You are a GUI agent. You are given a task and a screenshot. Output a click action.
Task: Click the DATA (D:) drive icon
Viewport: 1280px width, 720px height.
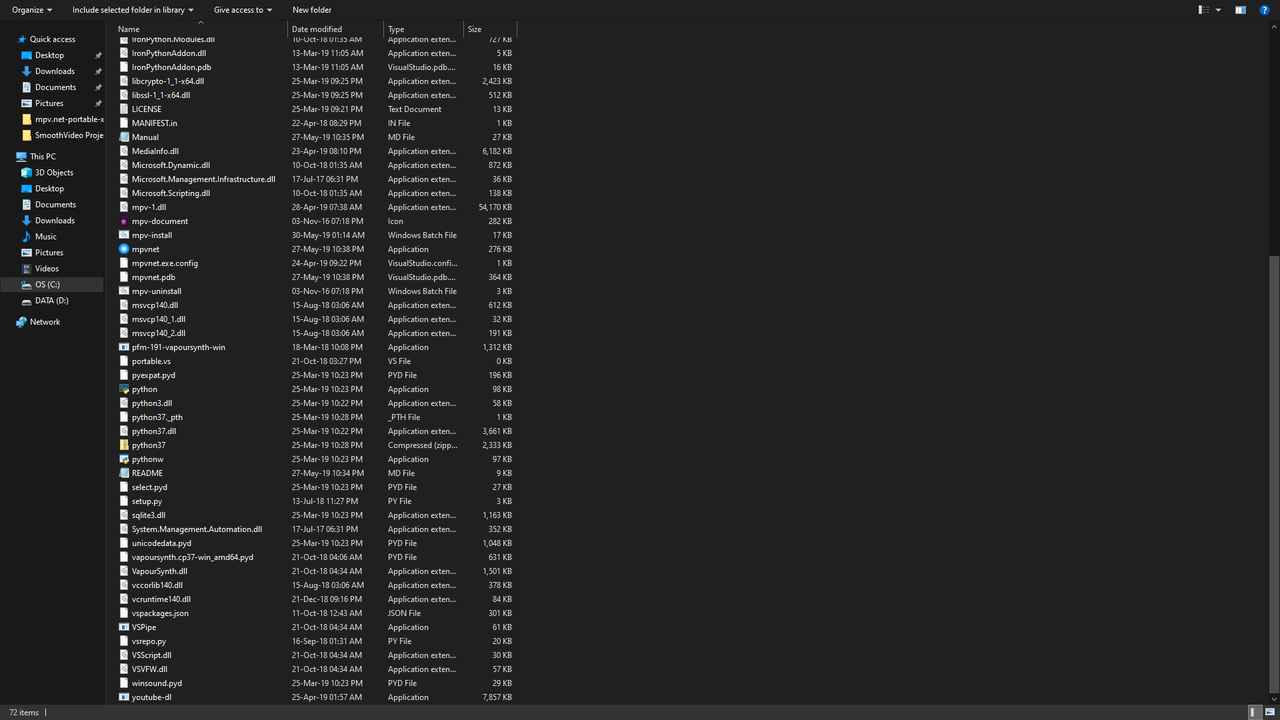coord(27,300)
